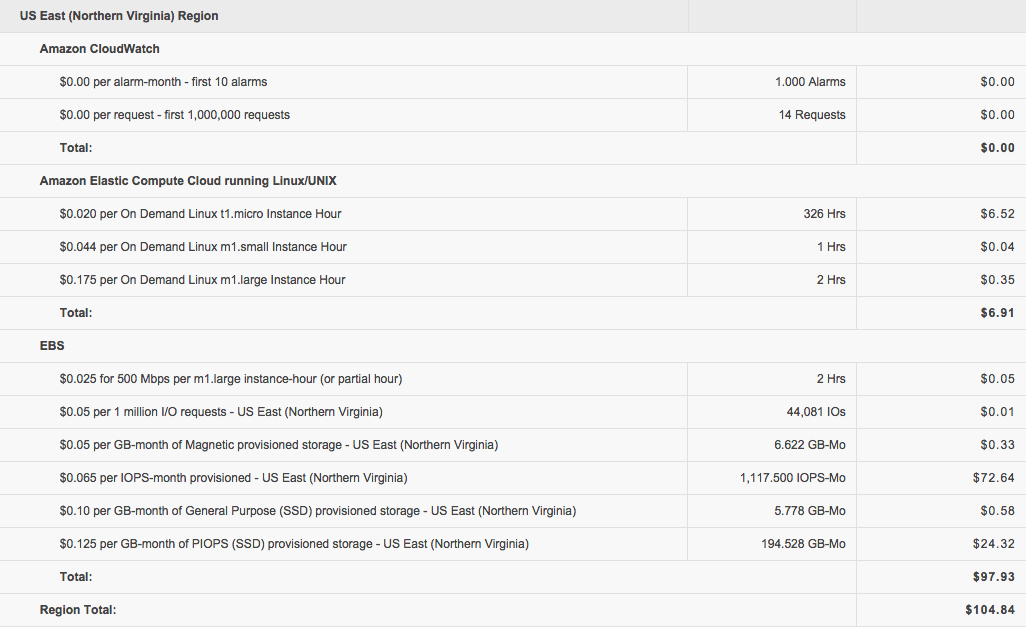Screen dimensions: 1026x627
Task: Select the $72.64 charge amount
Action: pyautogui.click(x=993, y=478)
